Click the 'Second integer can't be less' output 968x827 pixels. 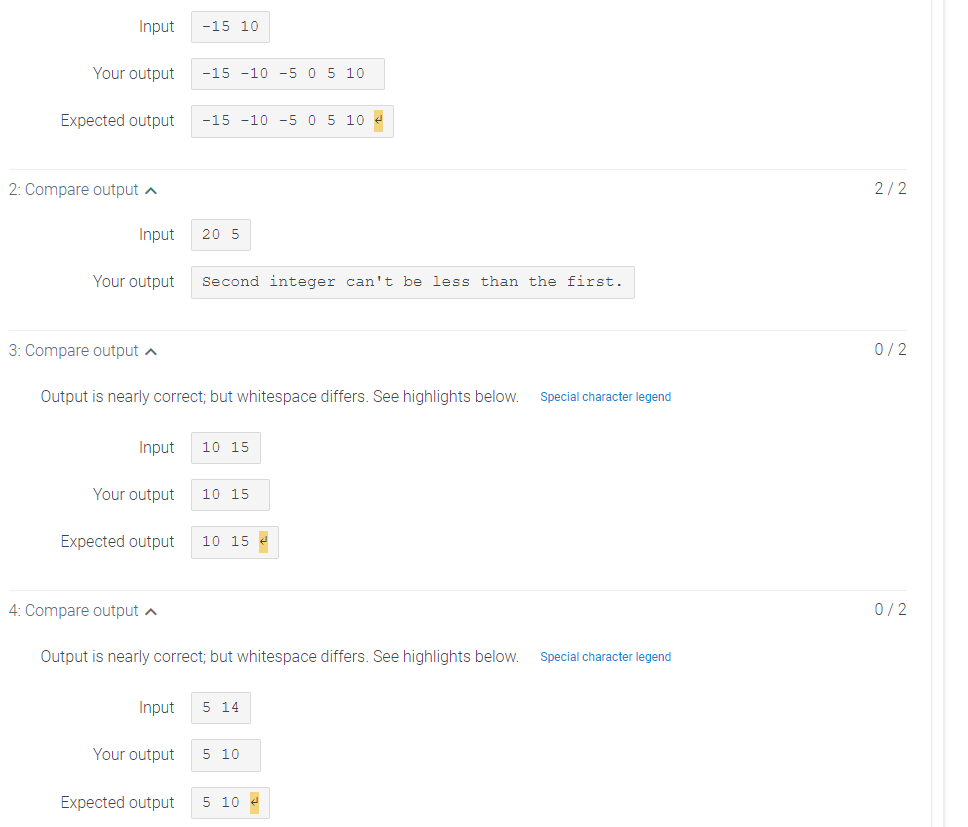coord(413,283)
